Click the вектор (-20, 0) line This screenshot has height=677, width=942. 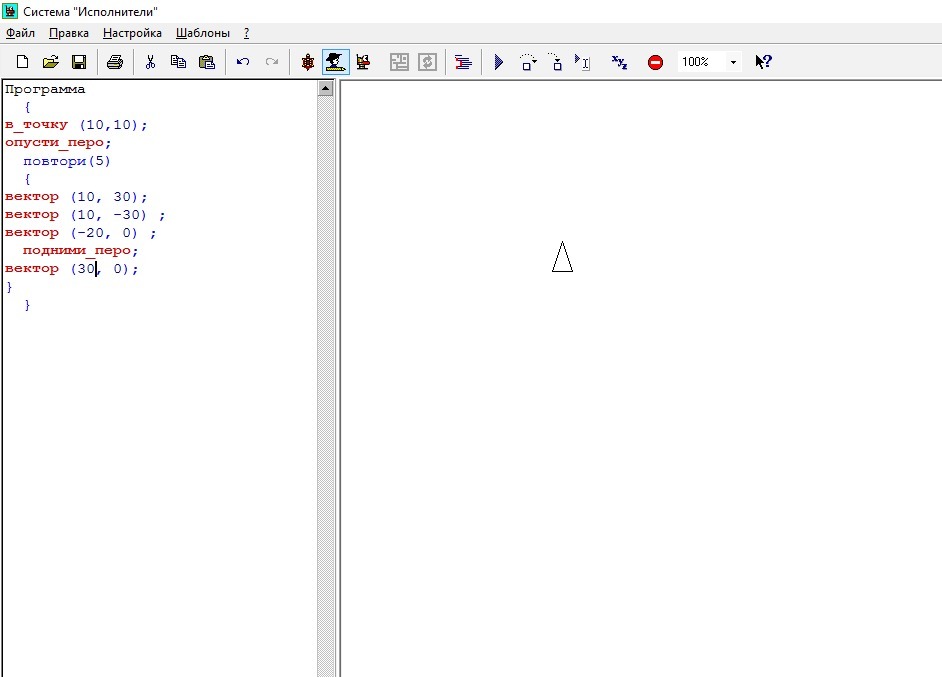pyautogui.click(x=81, y=233)
